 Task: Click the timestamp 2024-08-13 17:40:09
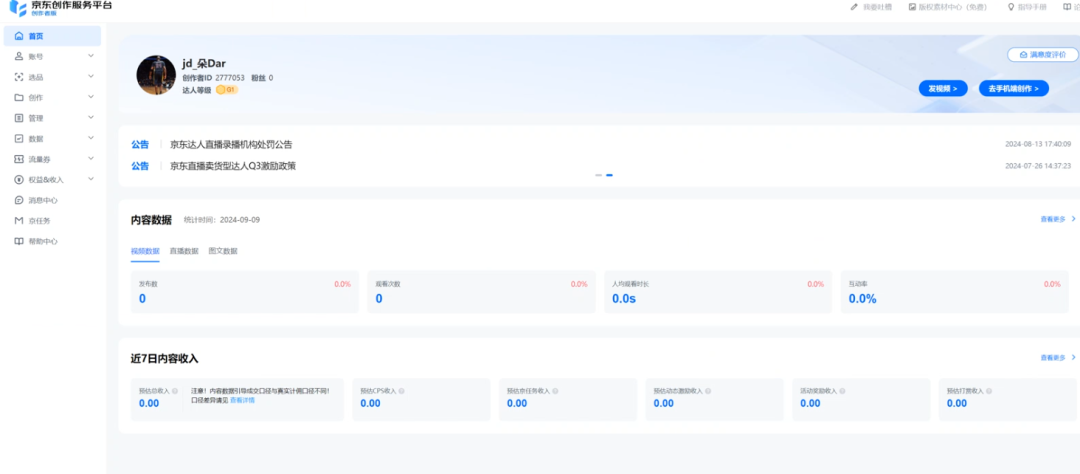[1038, 145]
